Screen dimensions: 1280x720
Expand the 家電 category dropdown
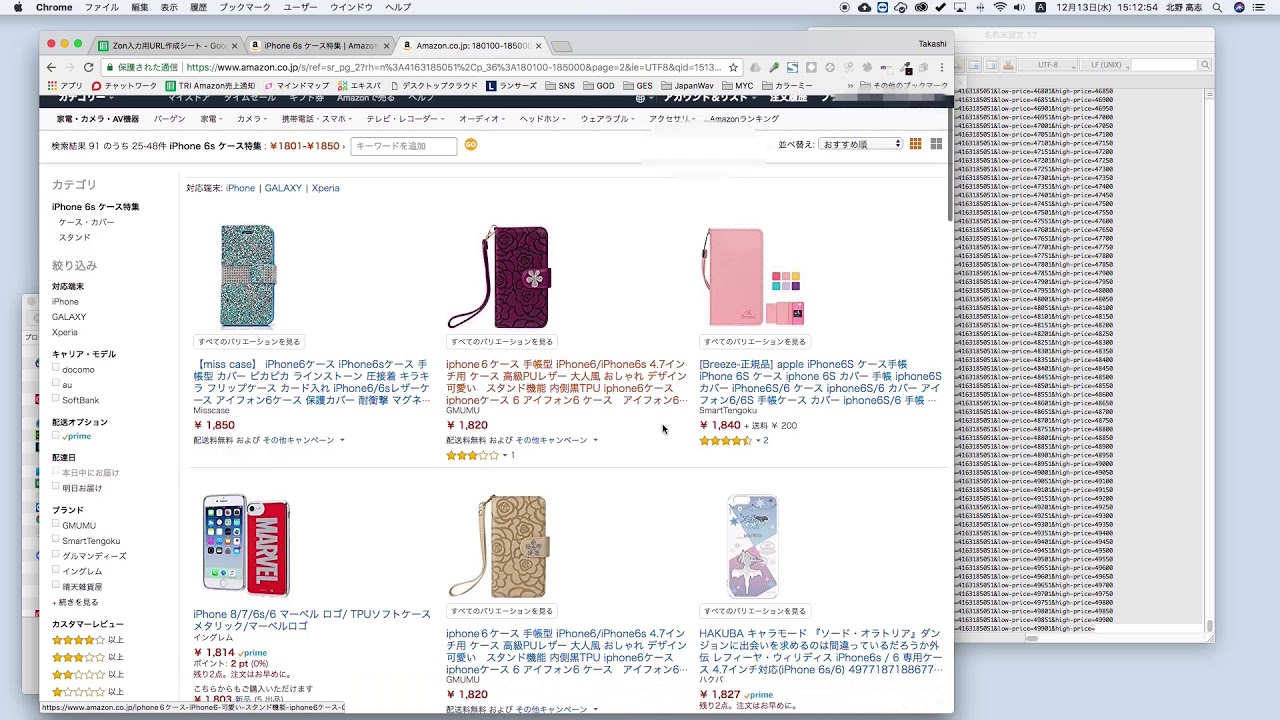pyautogui.click(x=212, y=119)
